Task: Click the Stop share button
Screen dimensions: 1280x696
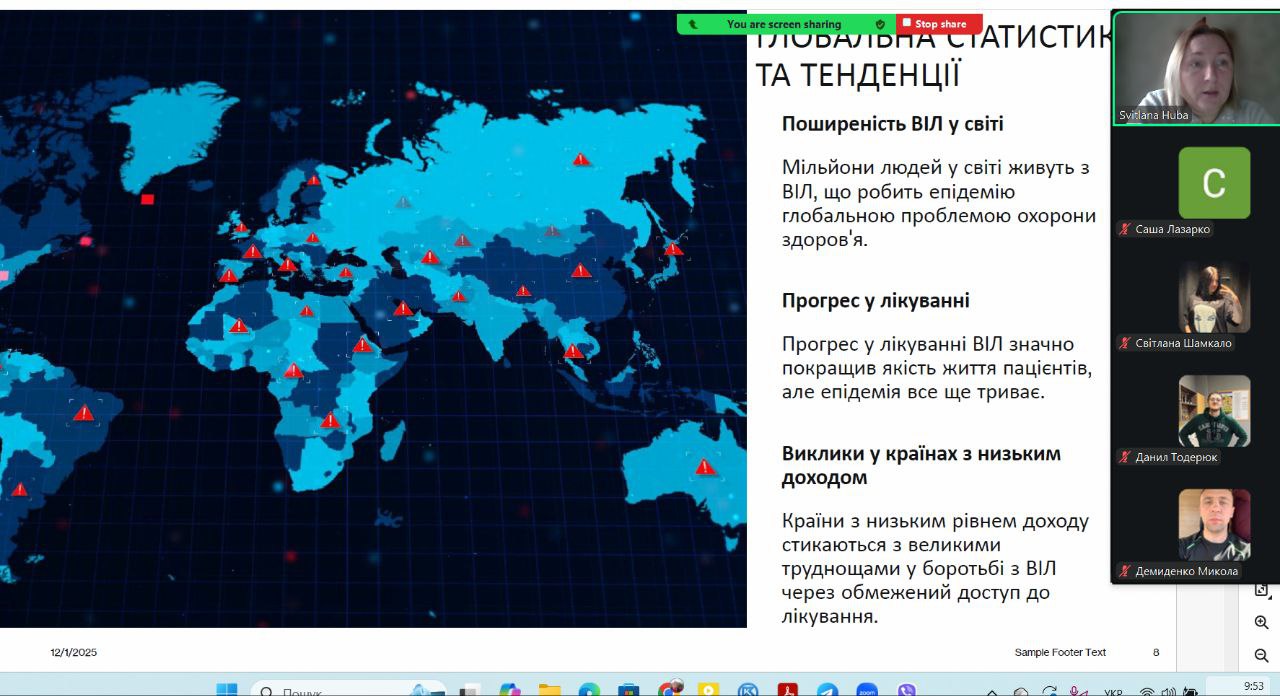Action: (939, 24)
